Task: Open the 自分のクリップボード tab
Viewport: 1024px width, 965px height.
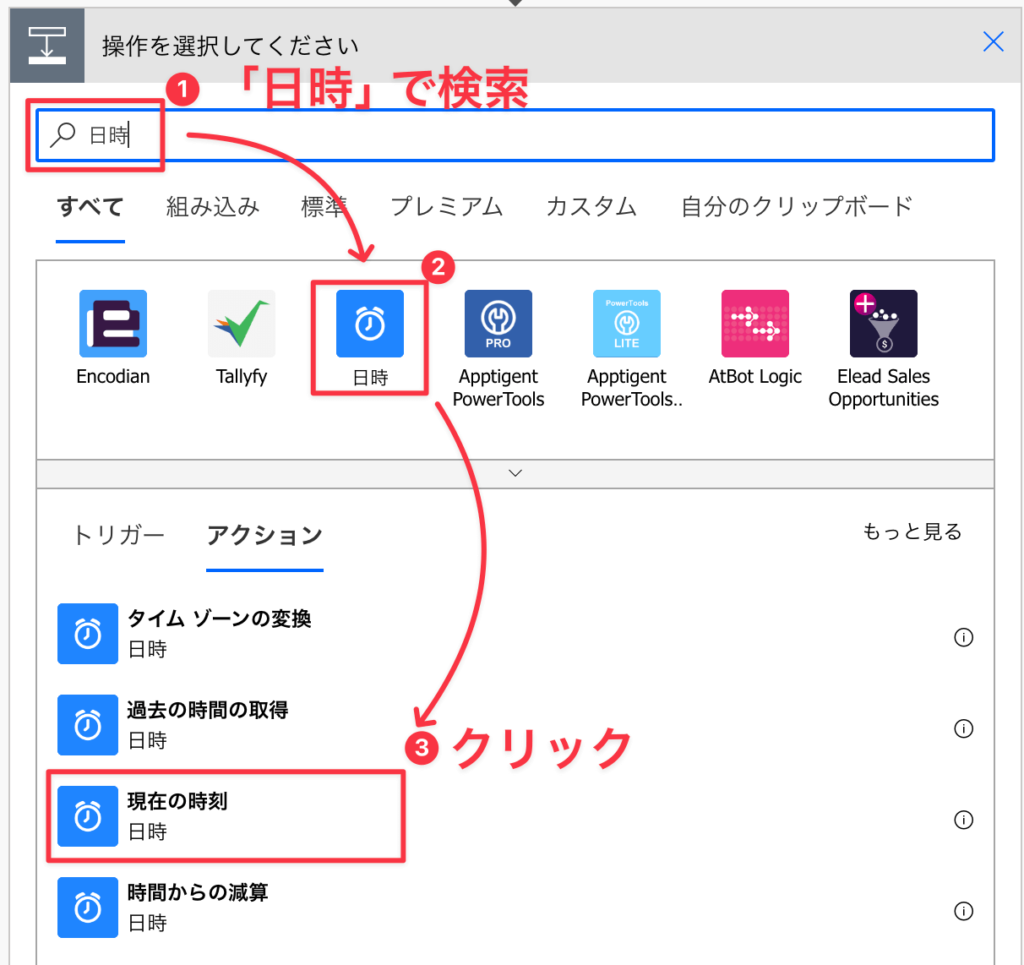Action: point(797,207)
